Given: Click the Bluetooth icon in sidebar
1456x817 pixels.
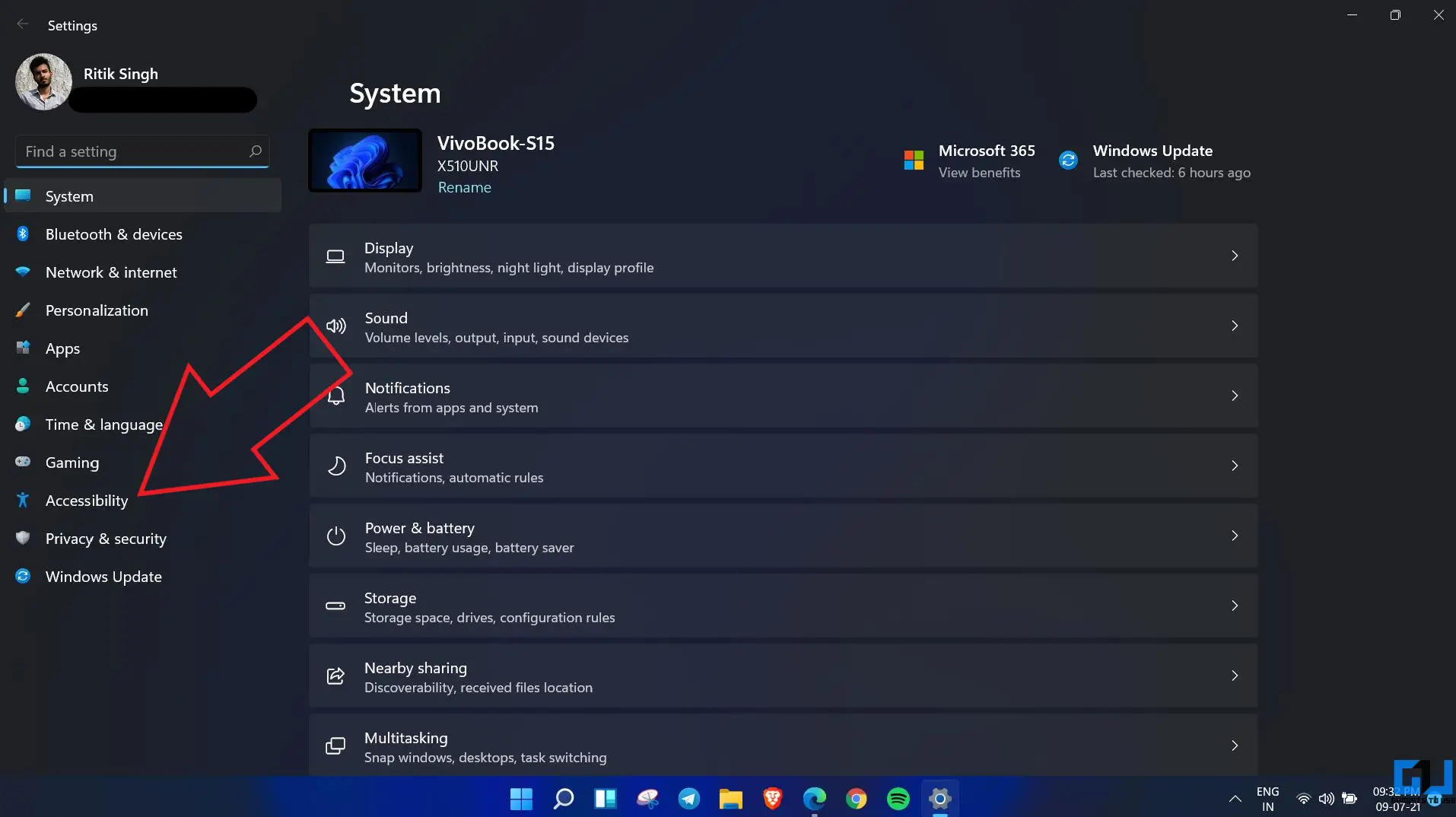Looking at the screenshot, I should coord(23,234).
